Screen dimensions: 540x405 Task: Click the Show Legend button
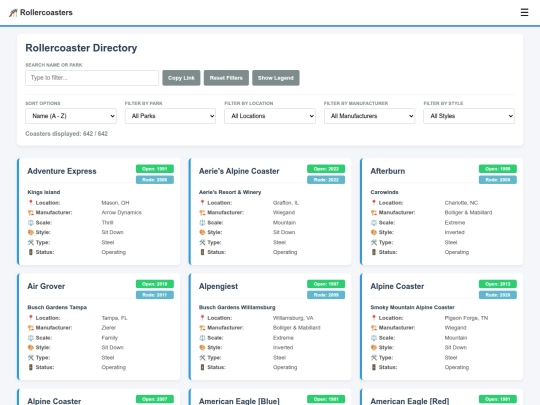pyautogui.click(x=276, y=78)
